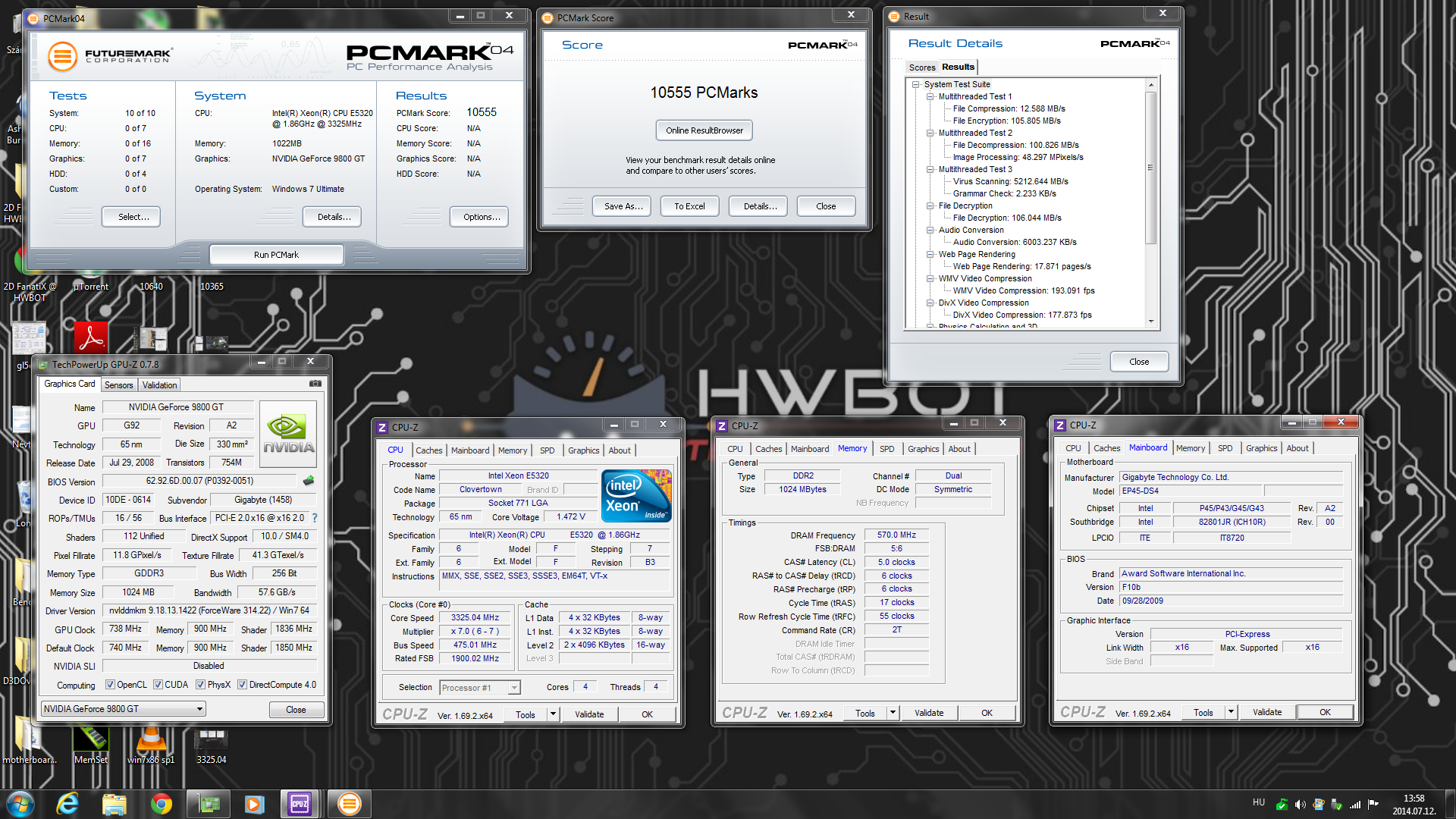This screenshot has width=1456, height=819.
Task: Open the NVIDIA GeForce 9800 GT dropdown
Action: (x=124, y=709)
